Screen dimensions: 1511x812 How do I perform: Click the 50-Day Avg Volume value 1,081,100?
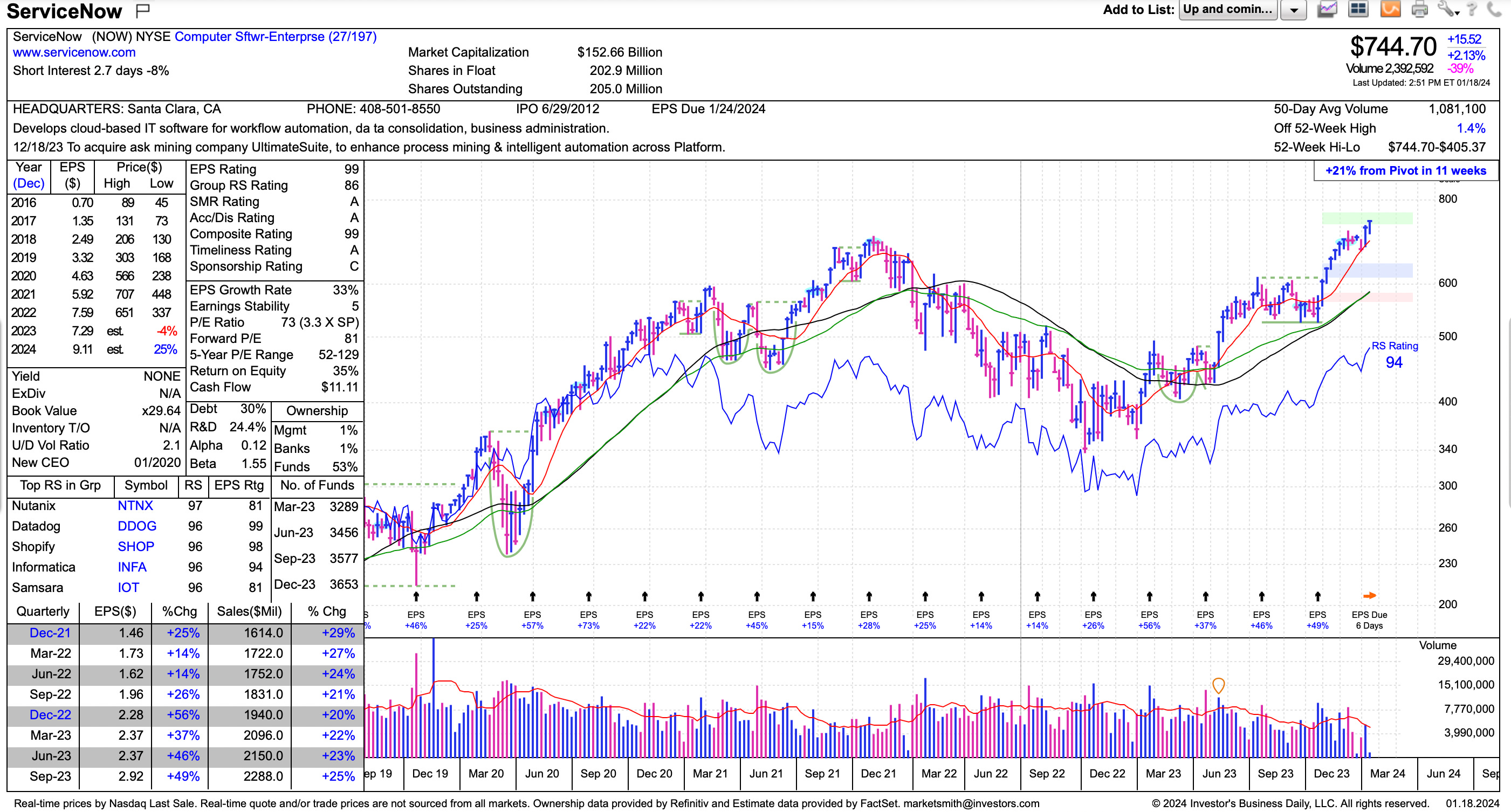click(1457, 108)
